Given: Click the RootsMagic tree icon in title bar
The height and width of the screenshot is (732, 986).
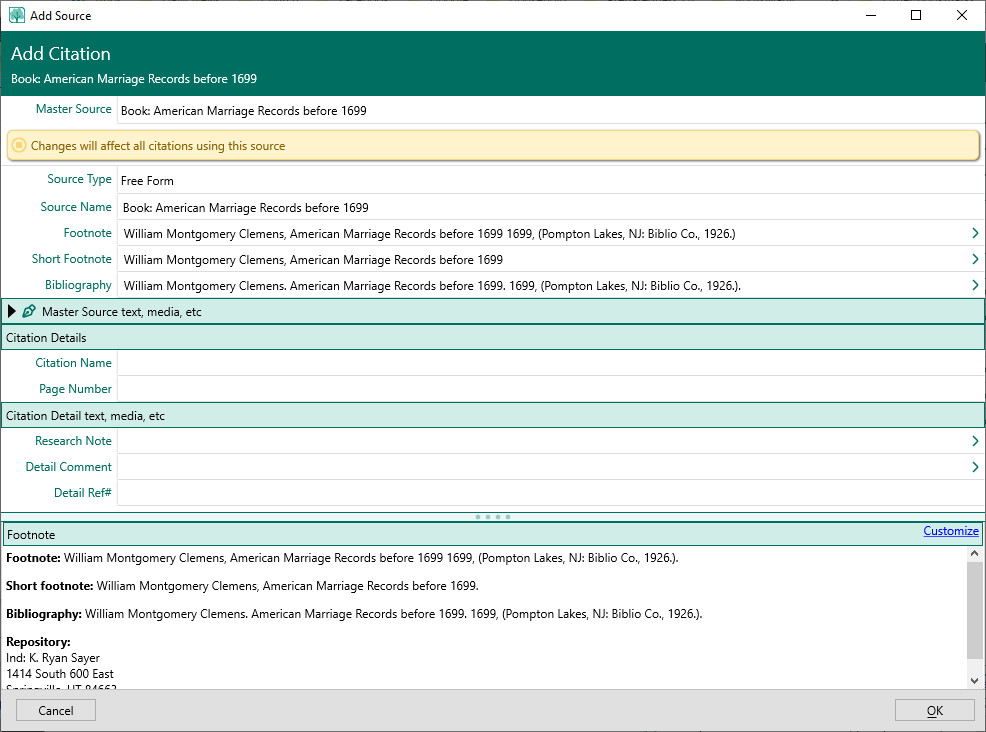Looking at the screenshot, I should [x=17, y=15].
